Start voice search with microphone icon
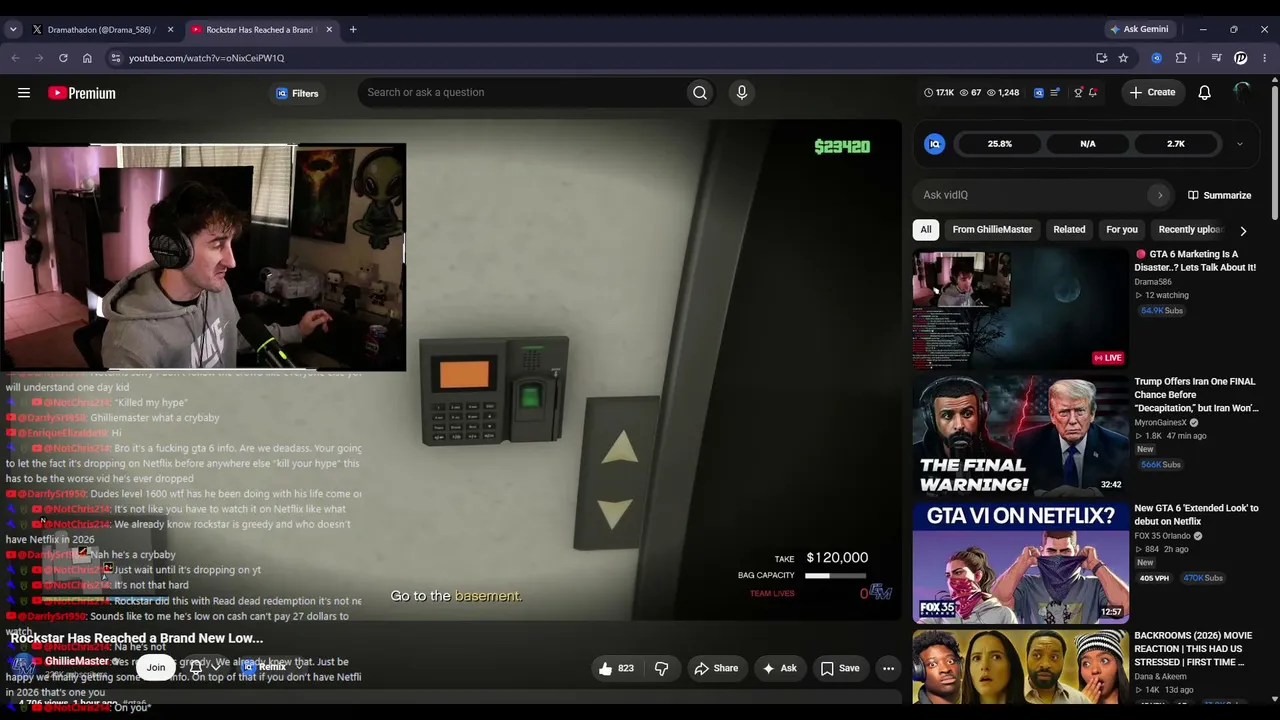Viewport: 1280px width, 720px height. (741, 93)
